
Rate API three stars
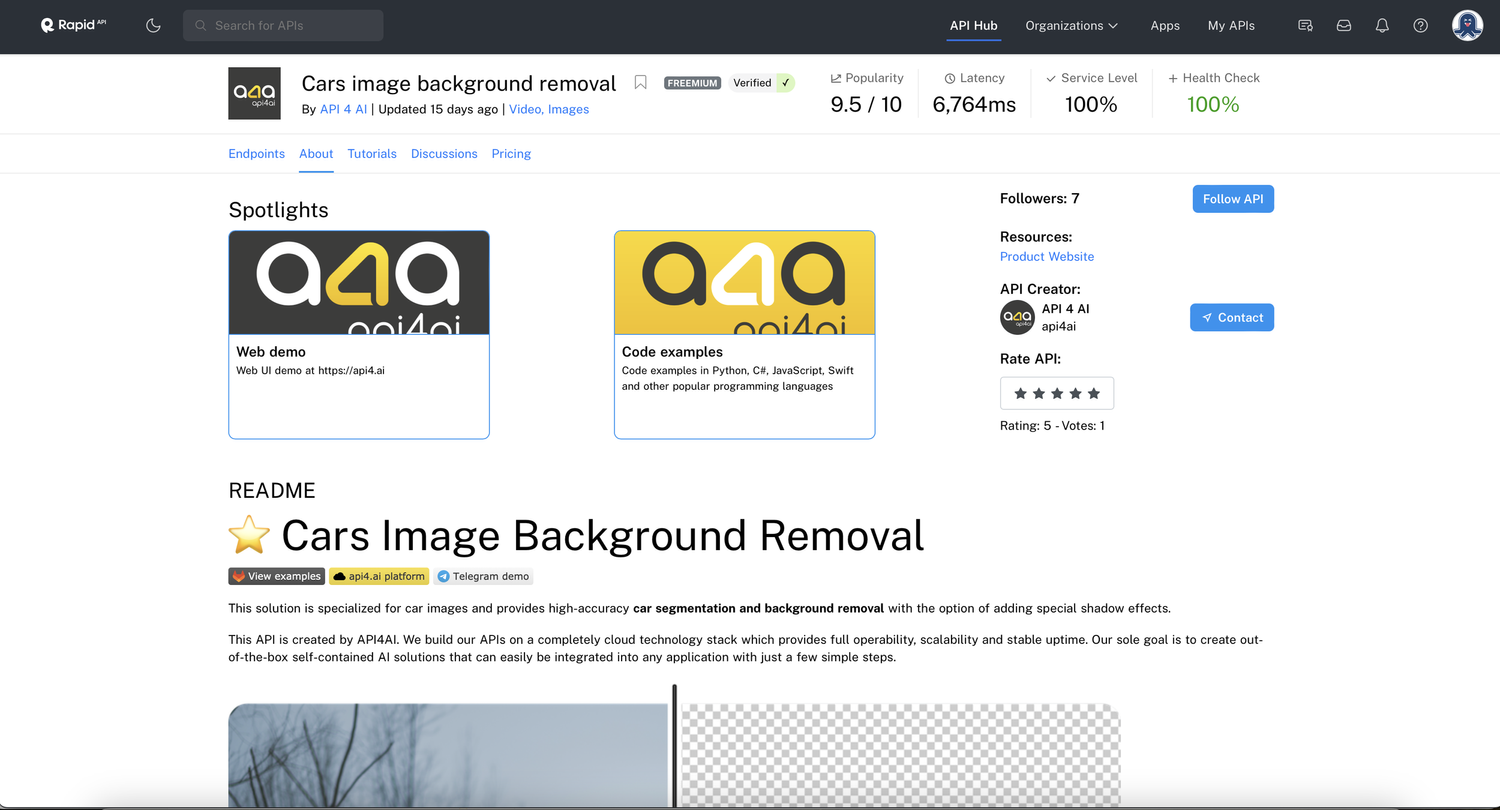pos(1057,393)
